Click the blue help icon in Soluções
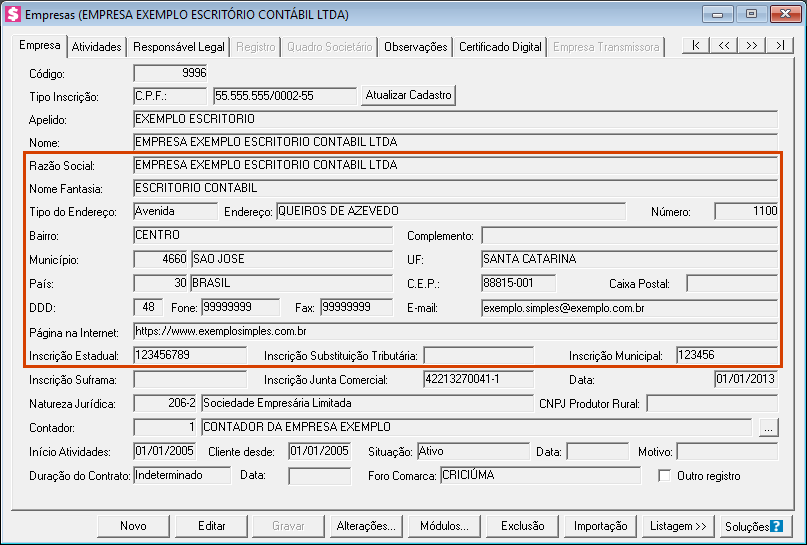This screenshot has width=807, height=545. pos(775,526)
